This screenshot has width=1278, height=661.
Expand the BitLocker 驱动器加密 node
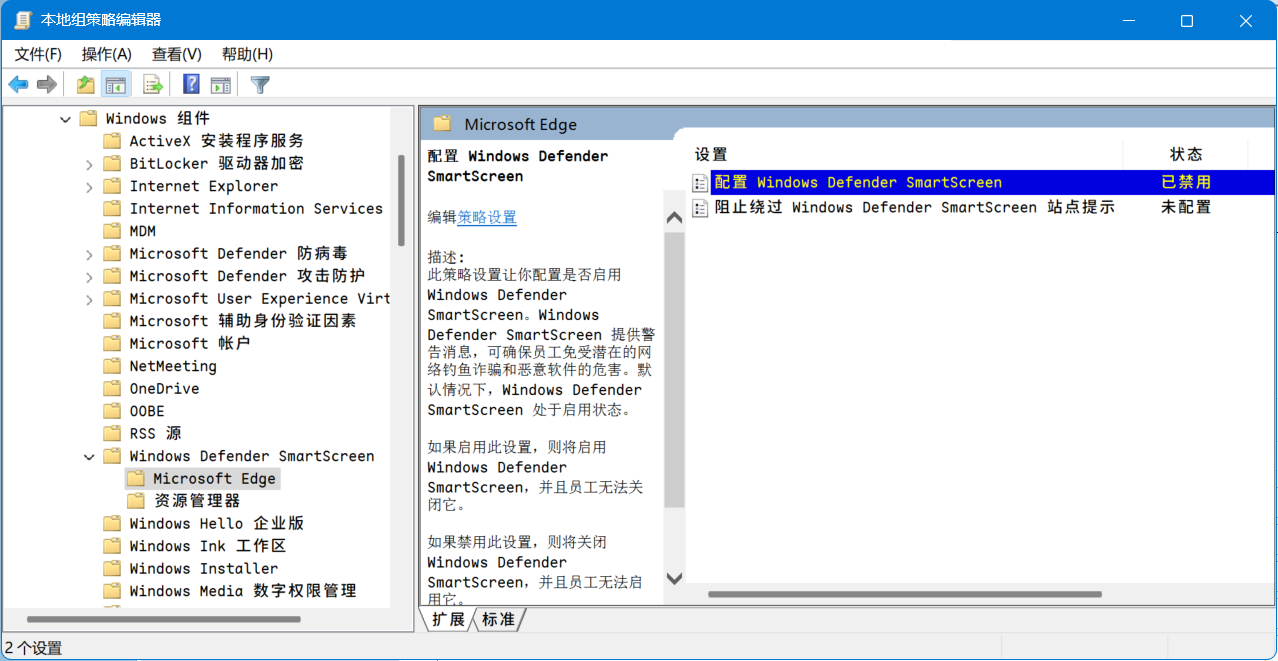[x=89, y=164]
